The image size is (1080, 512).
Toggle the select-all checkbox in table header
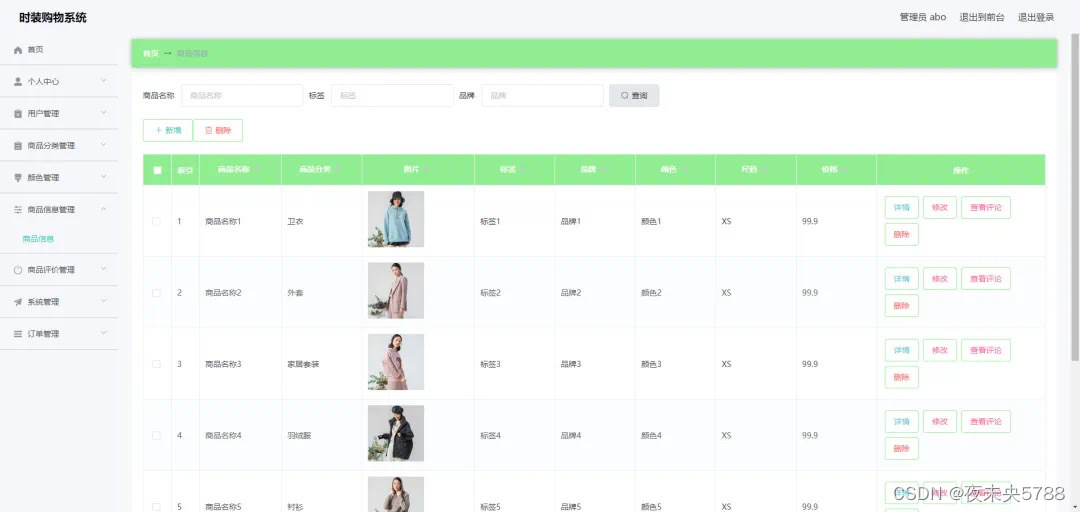tap(157, 170)
